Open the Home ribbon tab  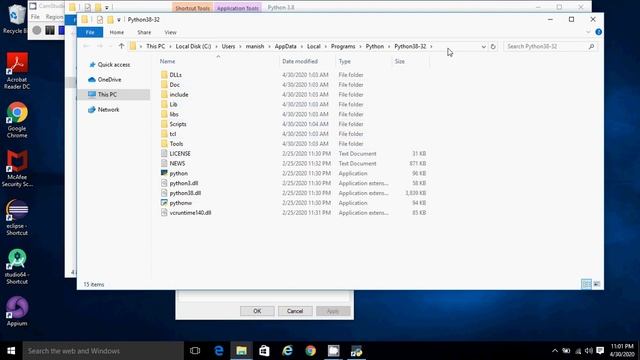pyautogui.click(x=117, y=32)
